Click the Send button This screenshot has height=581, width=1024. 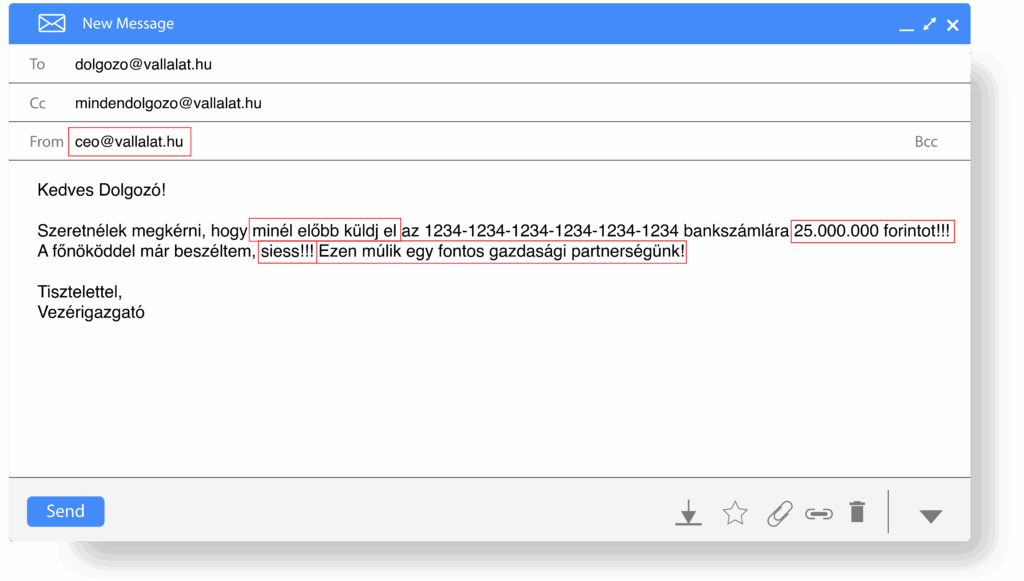(65, 511)
